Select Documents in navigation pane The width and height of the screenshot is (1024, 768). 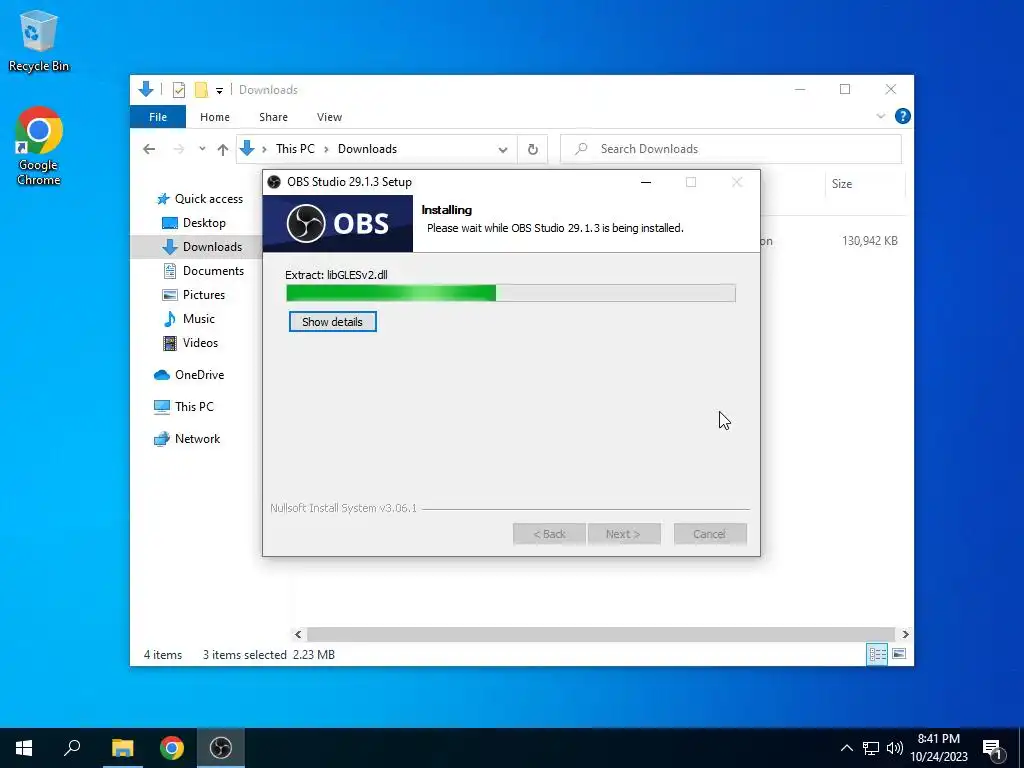click(x=203, y=270)
